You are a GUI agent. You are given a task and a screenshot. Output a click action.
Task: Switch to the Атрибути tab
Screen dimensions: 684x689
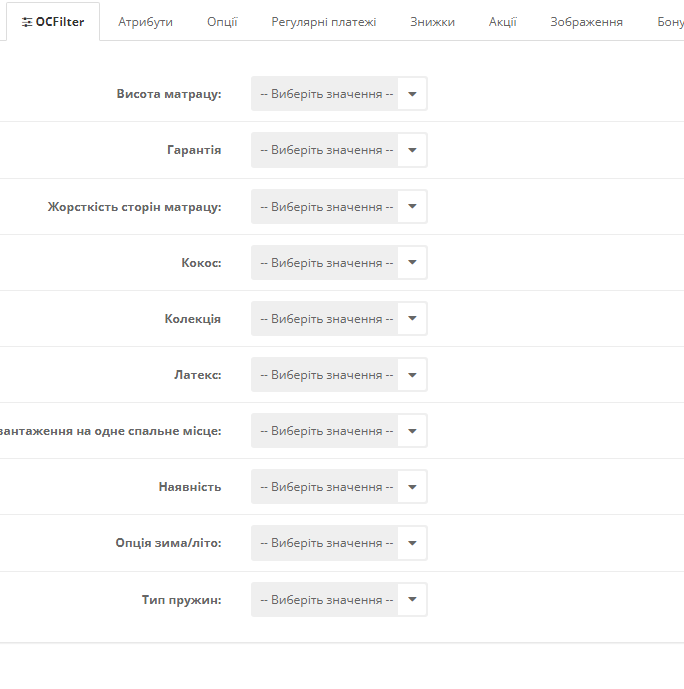tap(145, 22)
